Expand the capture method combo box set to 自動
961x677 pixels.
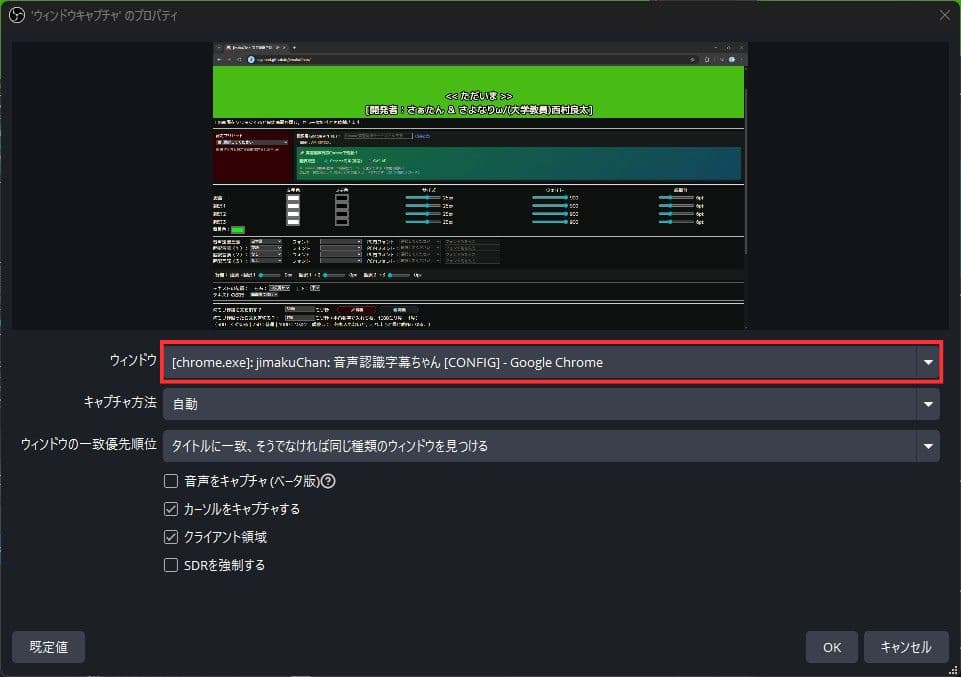(540, 404)
